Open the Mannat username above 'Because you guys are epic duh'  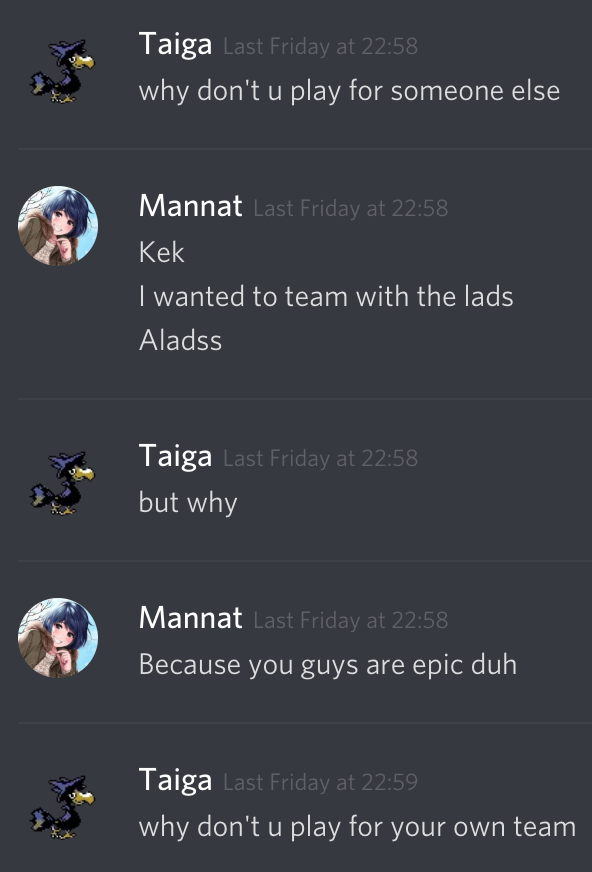click(x=191, y=618)
